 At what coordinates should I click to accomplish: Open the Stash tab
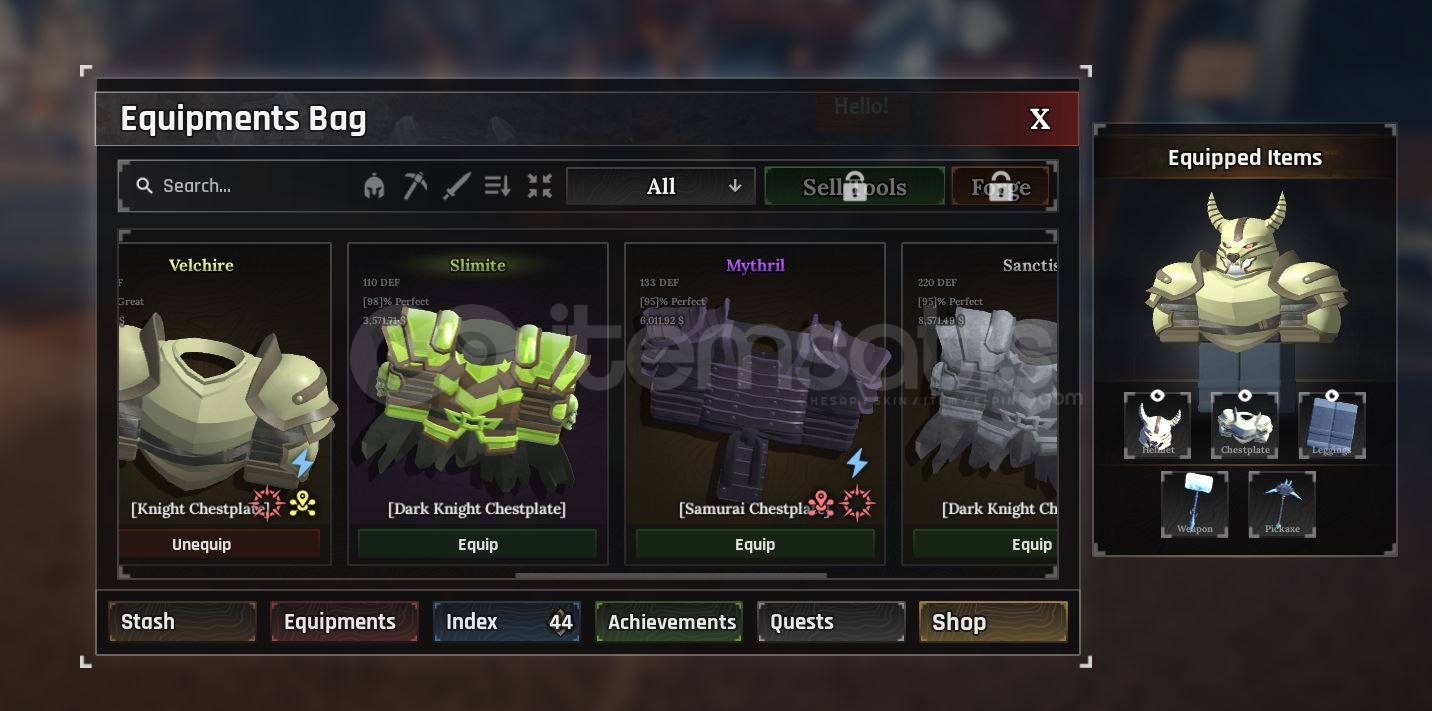(182, 622)
